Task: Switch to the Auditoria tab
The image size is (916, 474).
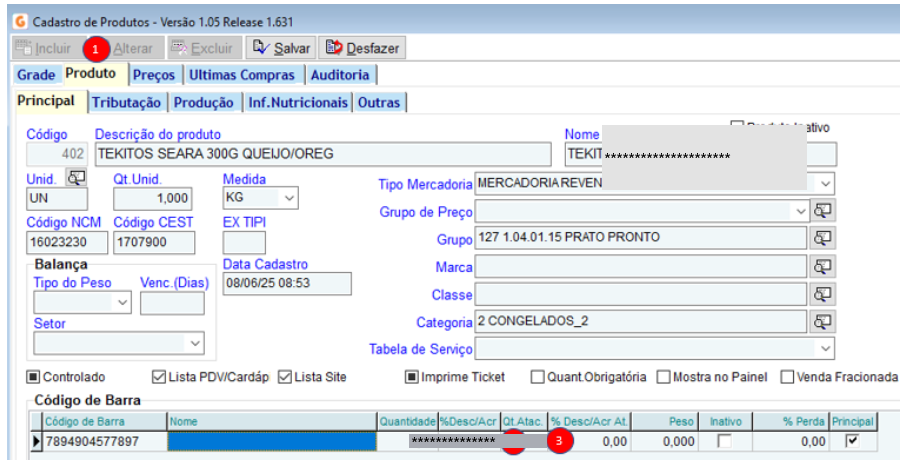Action: [340, 75]
